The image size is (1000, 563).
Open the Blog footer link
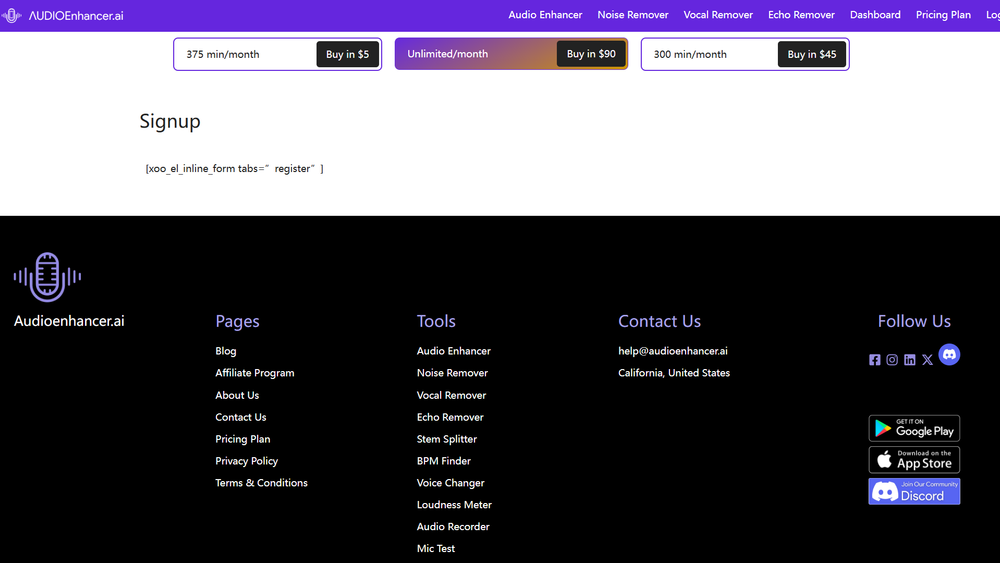coord(226,351)
